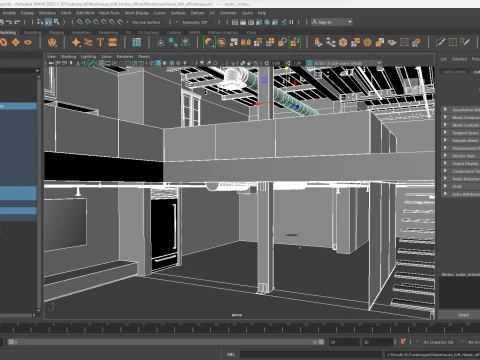The height and width of the screenshot is (360, 480).
Task: Click the Center Pivot shelf icon
Action: tap(161, 42)
